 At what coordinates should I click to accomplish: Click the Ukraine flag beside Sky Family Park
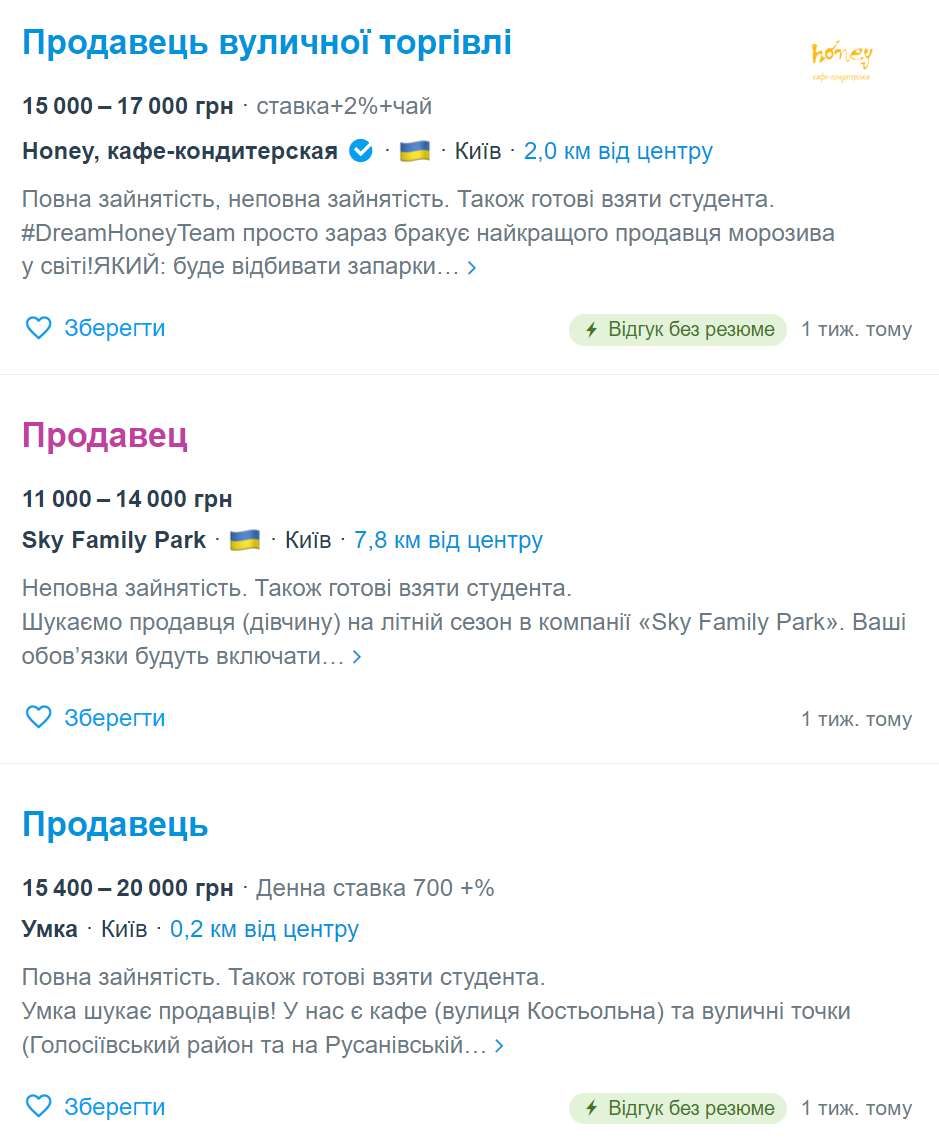243,539
